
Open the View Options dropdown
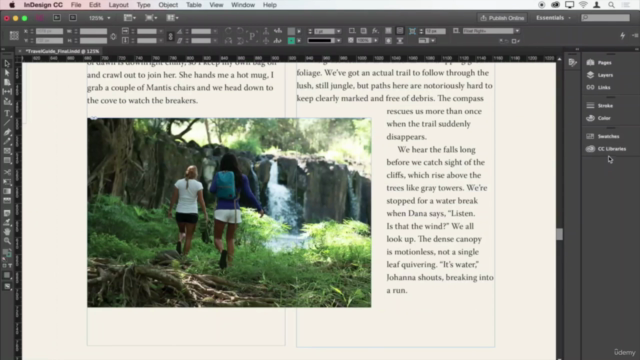[x=130, y=18]
